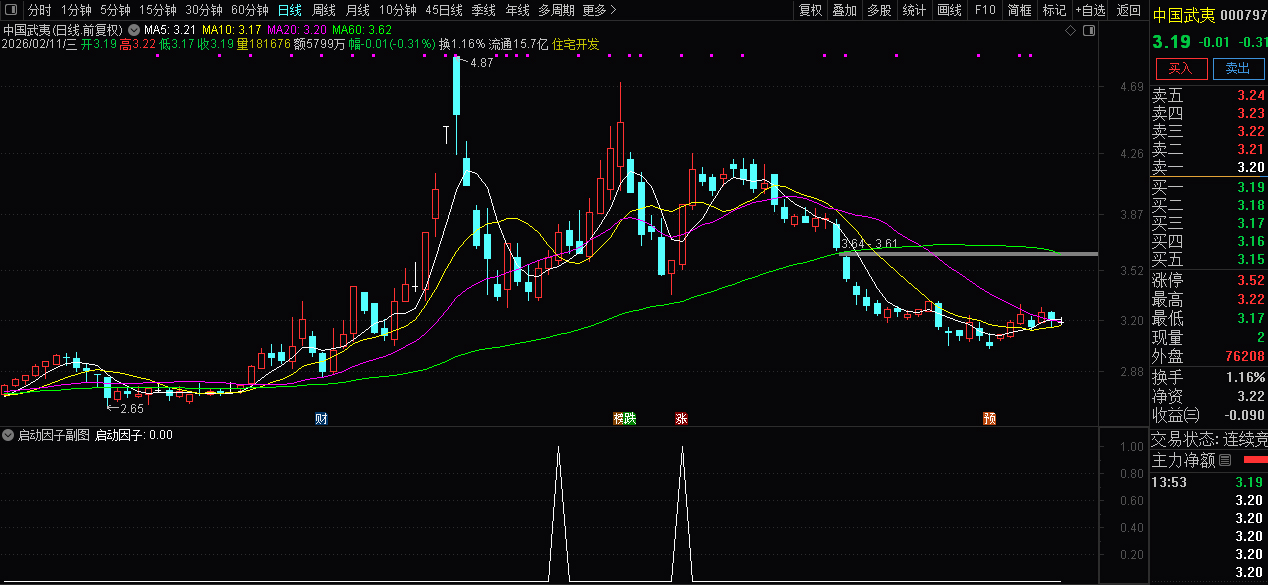Select the 周线 weekly period tab

point(323,10)
